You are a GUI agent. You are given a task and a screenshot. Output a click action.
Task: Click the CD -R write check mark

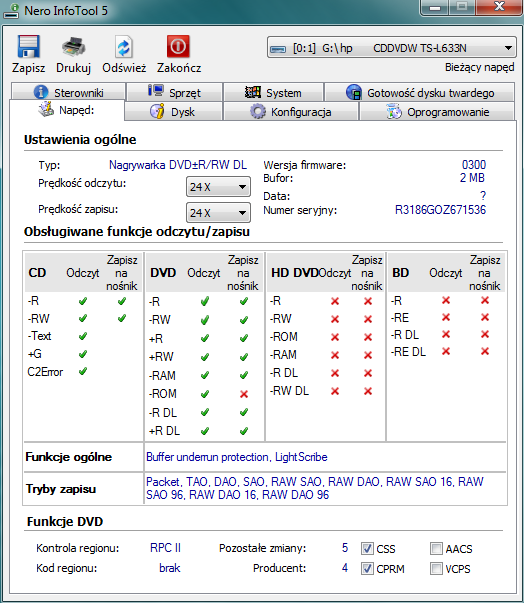click(122, 301)
